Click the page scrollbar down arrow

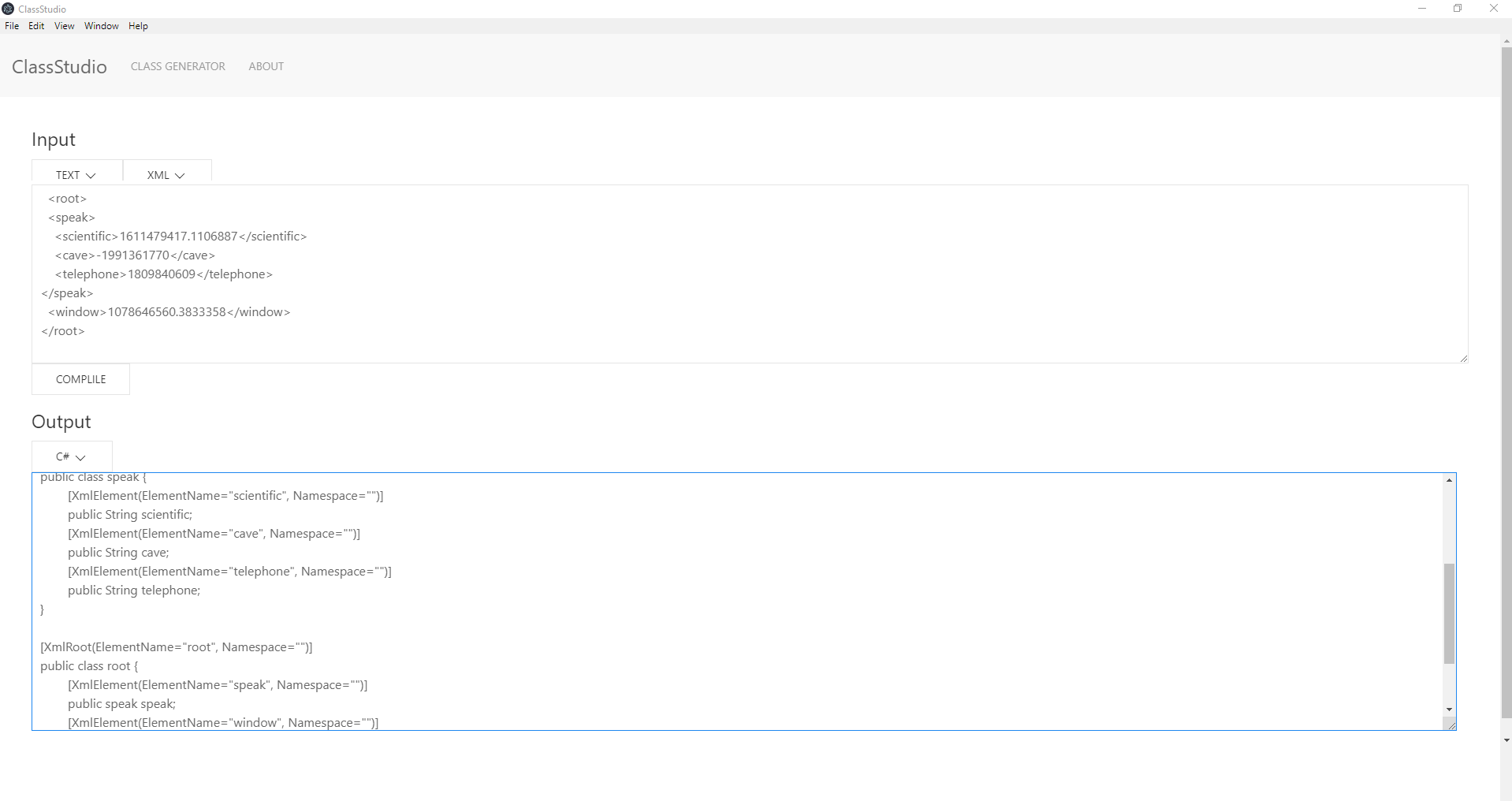pos(1506,740)
